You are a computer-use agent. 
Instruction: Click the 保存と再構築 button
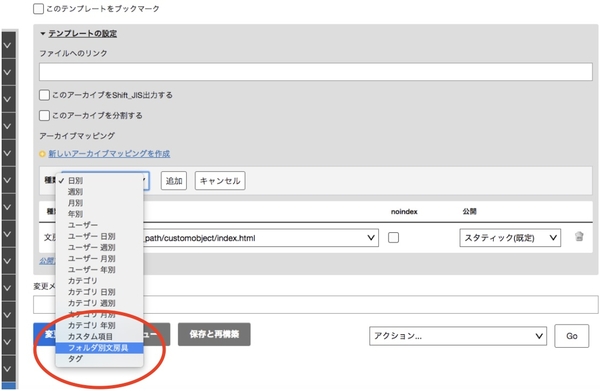coord(214,334)
